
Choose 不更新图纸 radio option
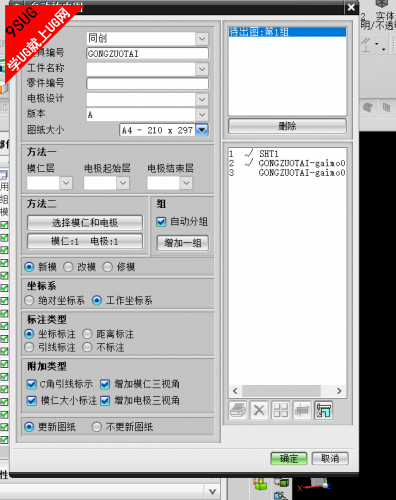coord(97,427)
